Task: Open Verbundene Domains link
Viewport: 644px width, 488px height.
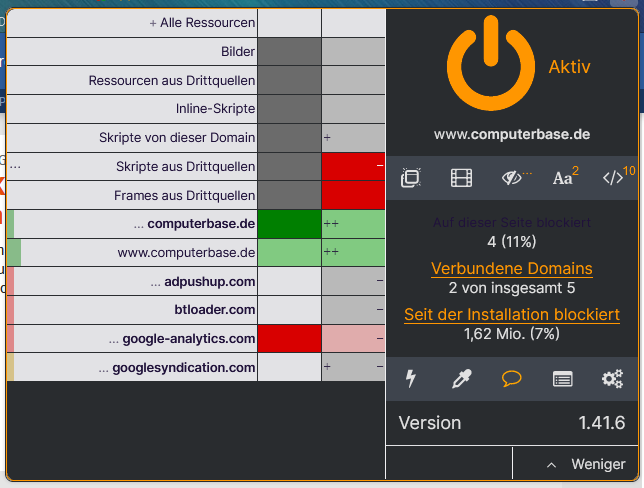Action: [512, 269]
